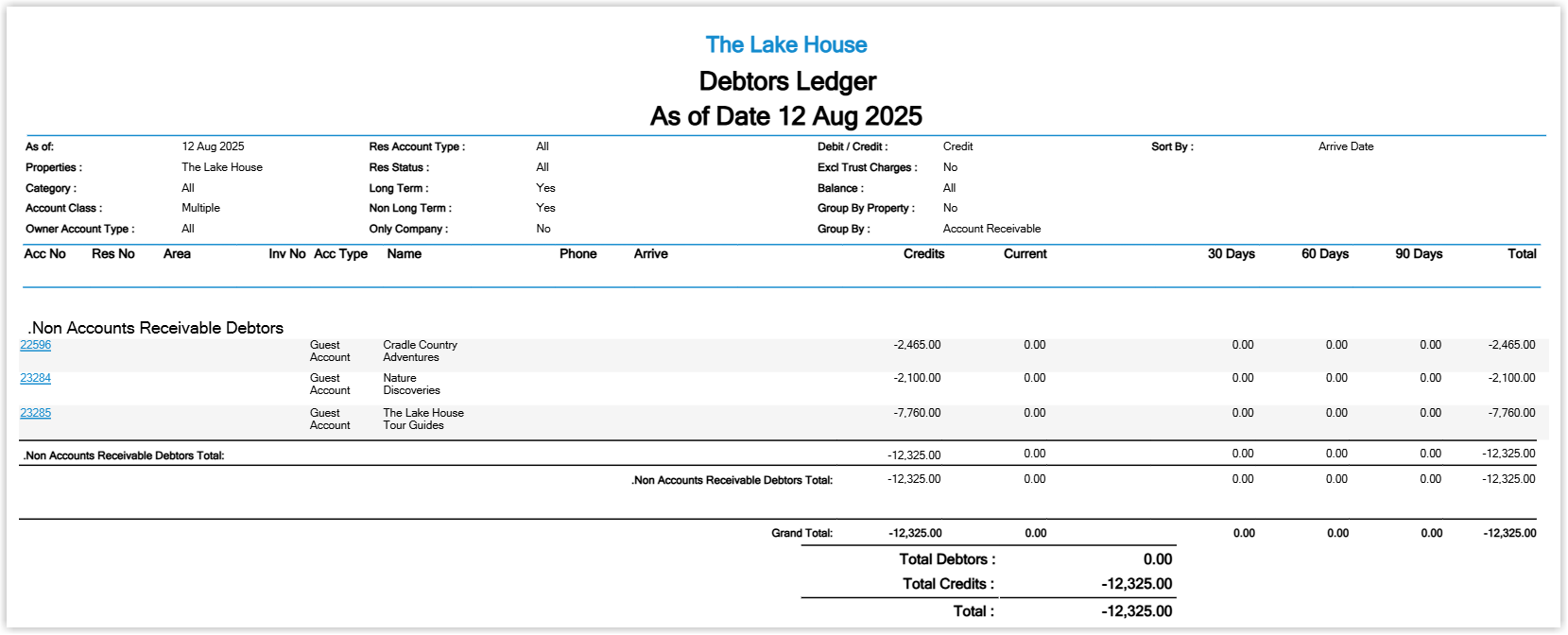Click the blue 'The Lake House' report heading
Viewport: 1568px width, 635px height.
pyautogui.click(x=786, y=44)
